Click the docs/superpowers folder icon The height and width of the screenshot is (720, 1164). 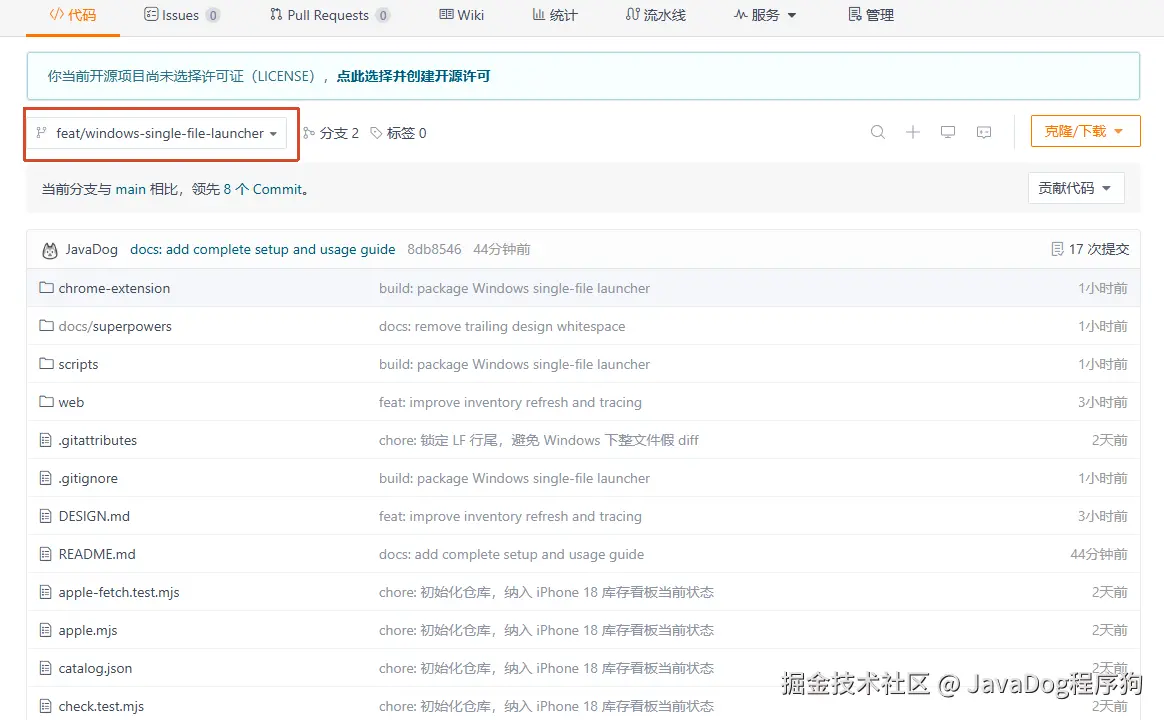[46, 325]
